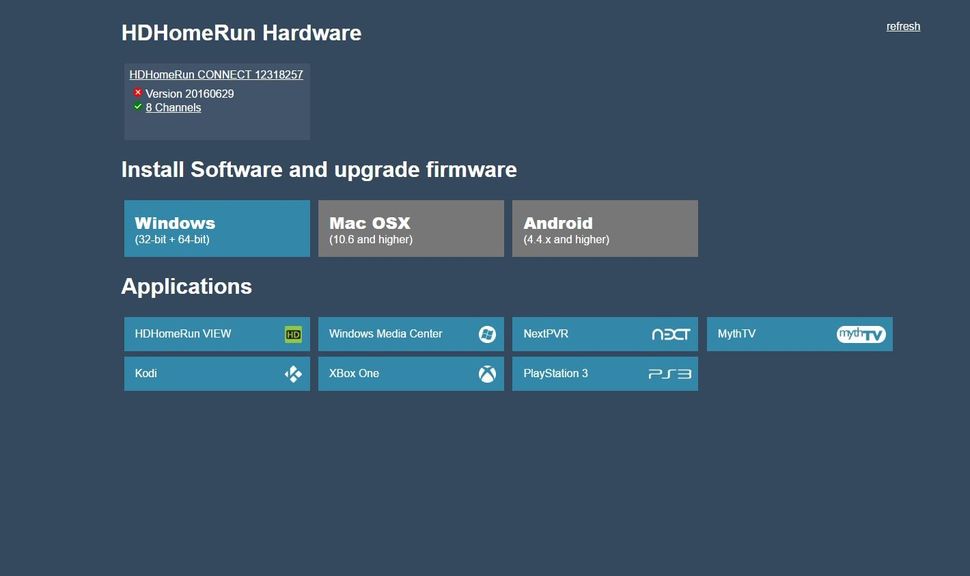This screenshot has height=576, width=970.
Task: Click the MythTV logo icon
Action: click(861, 335)
